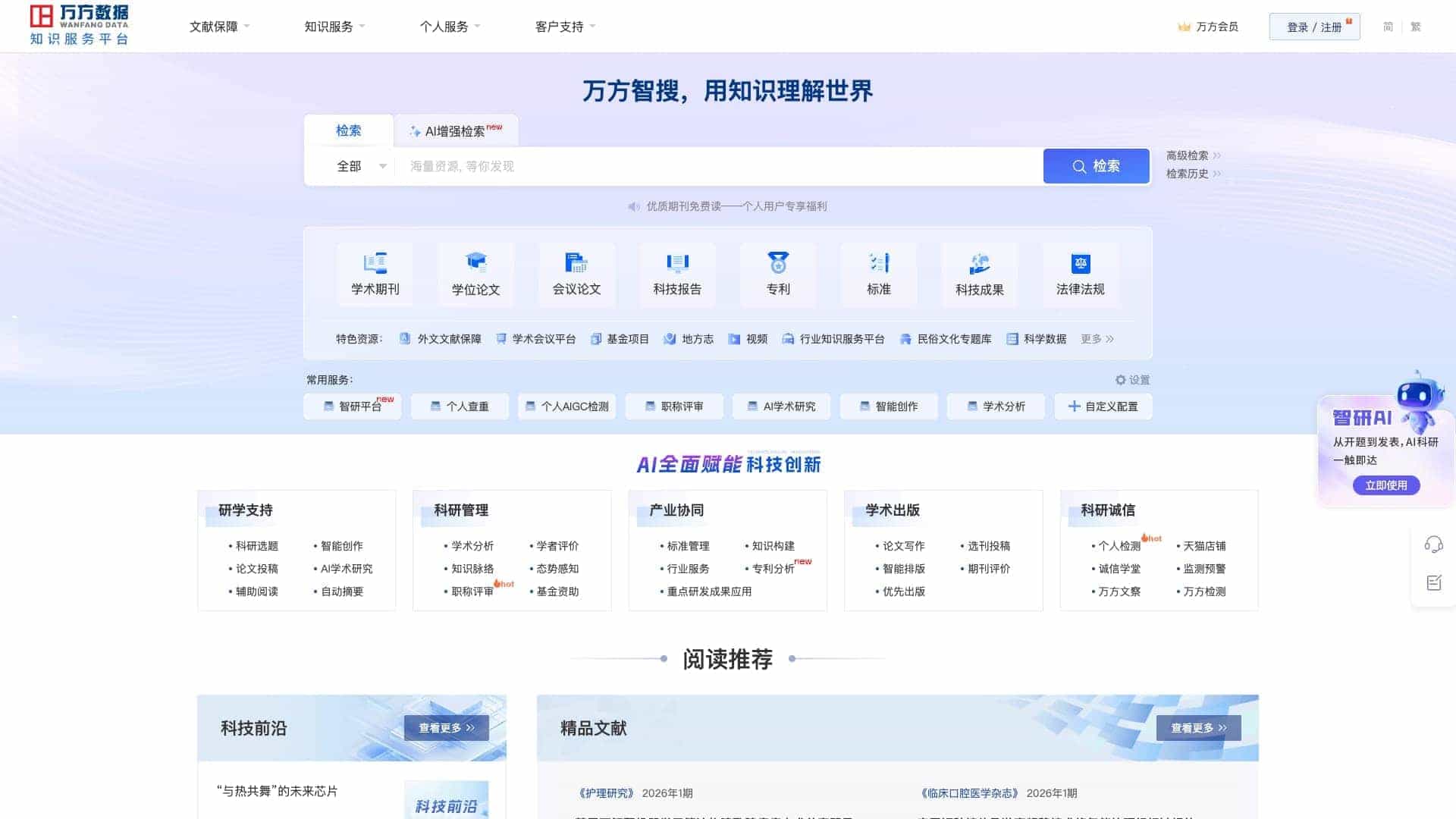Image resolution: width=1456 pixels, height=819 pixels.
Task: Click the 优质期刊免费读 announcement text
Action: tap(736, 206)
